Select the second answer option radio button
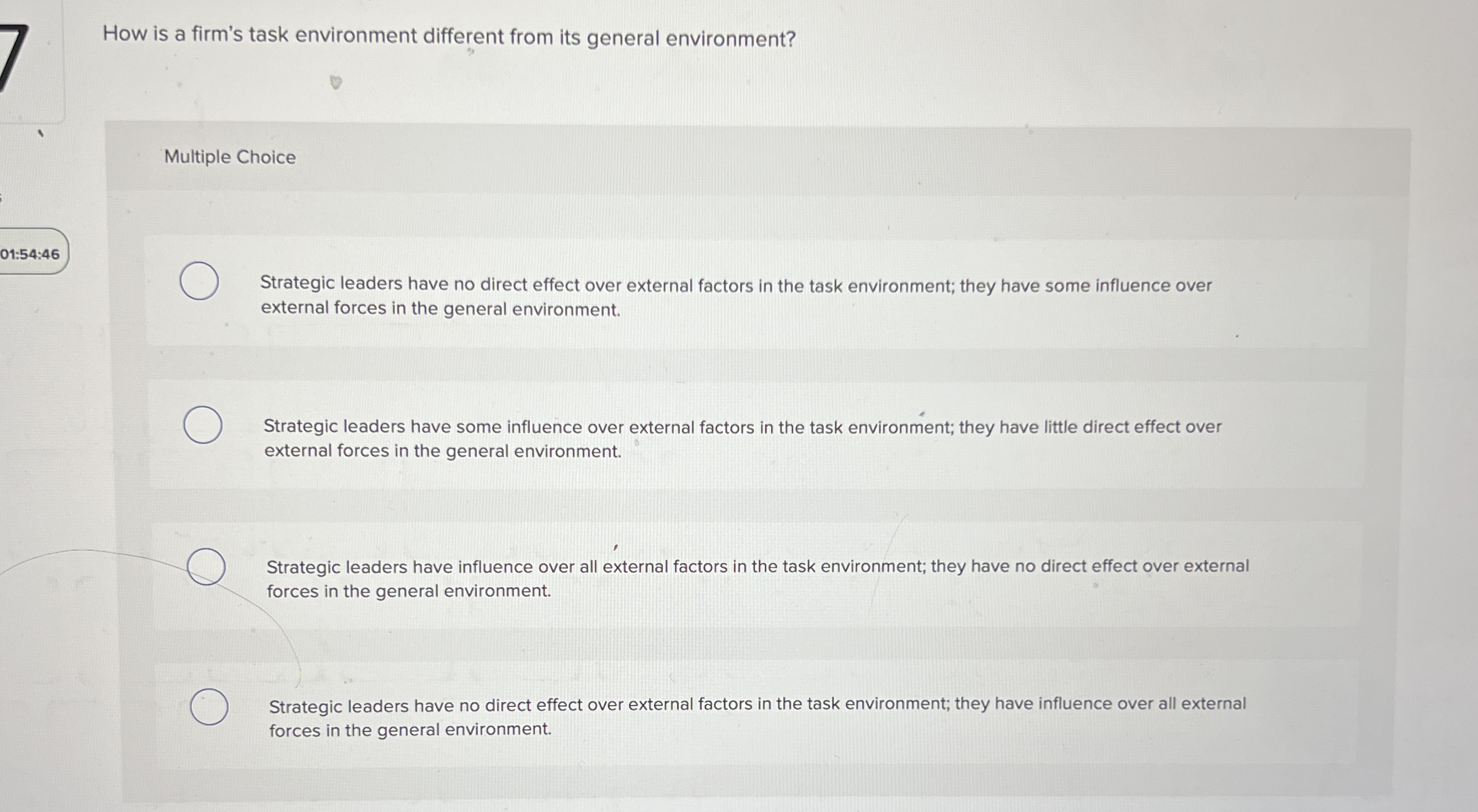 202,423
